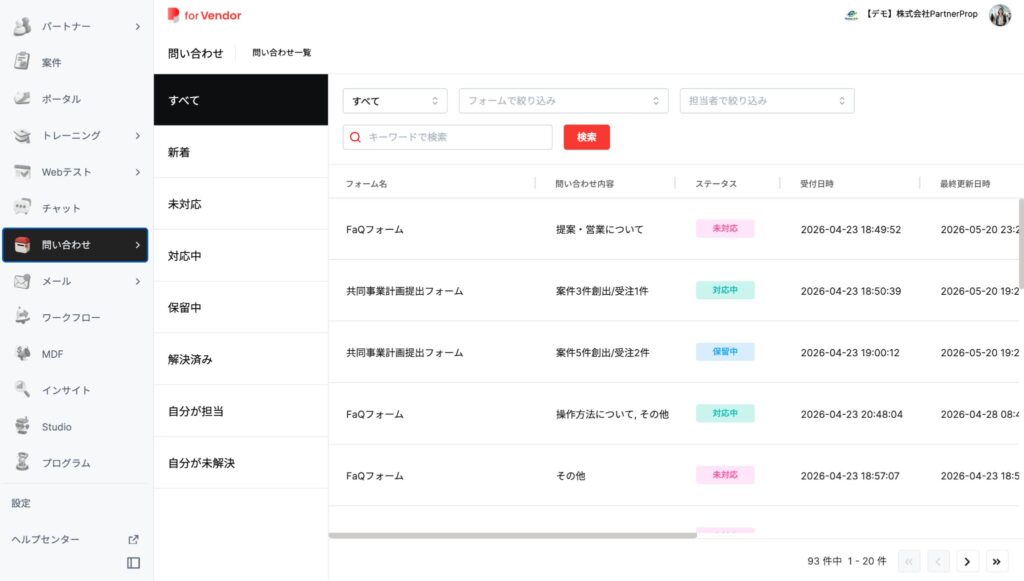Click the external link icon beside ヘルプセンター

click(133, 539)
